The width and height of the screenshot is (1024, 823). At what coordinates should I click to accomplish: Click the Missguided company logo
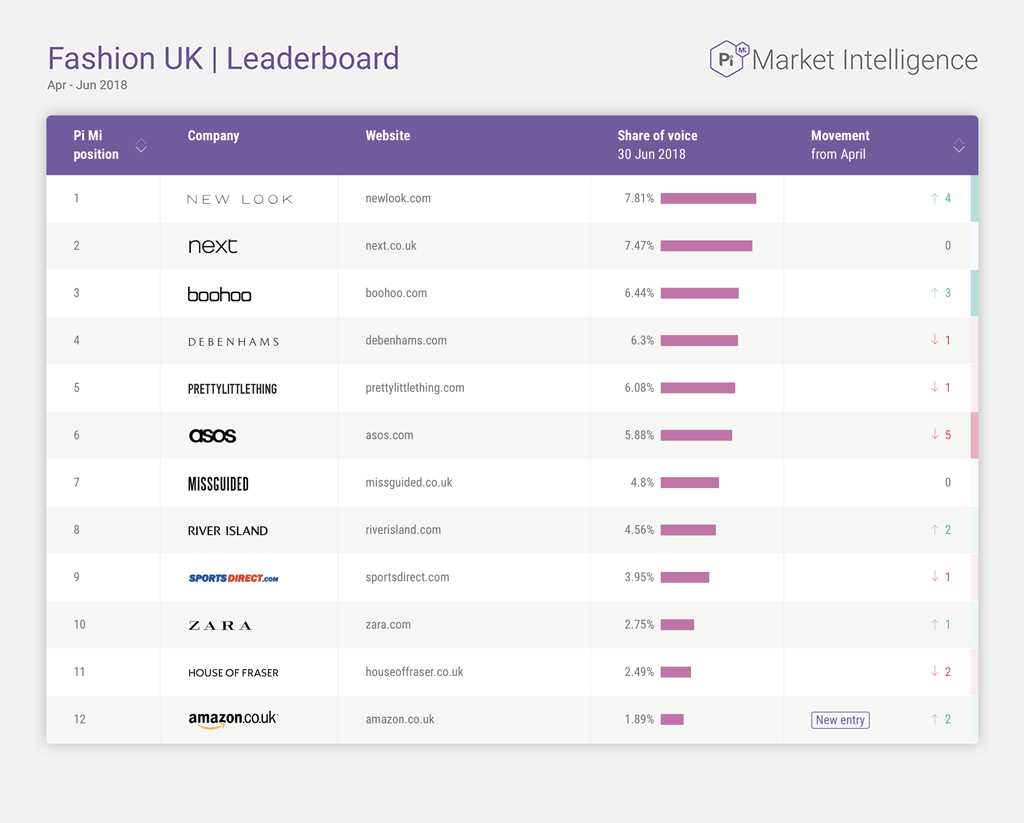point(218,484)
